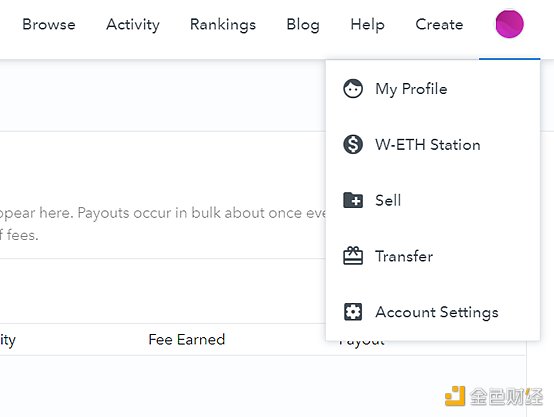Click the Account Settings gear icon
Image resolution: width=554 pixels, height=417 pixels.
coord(353,312)
